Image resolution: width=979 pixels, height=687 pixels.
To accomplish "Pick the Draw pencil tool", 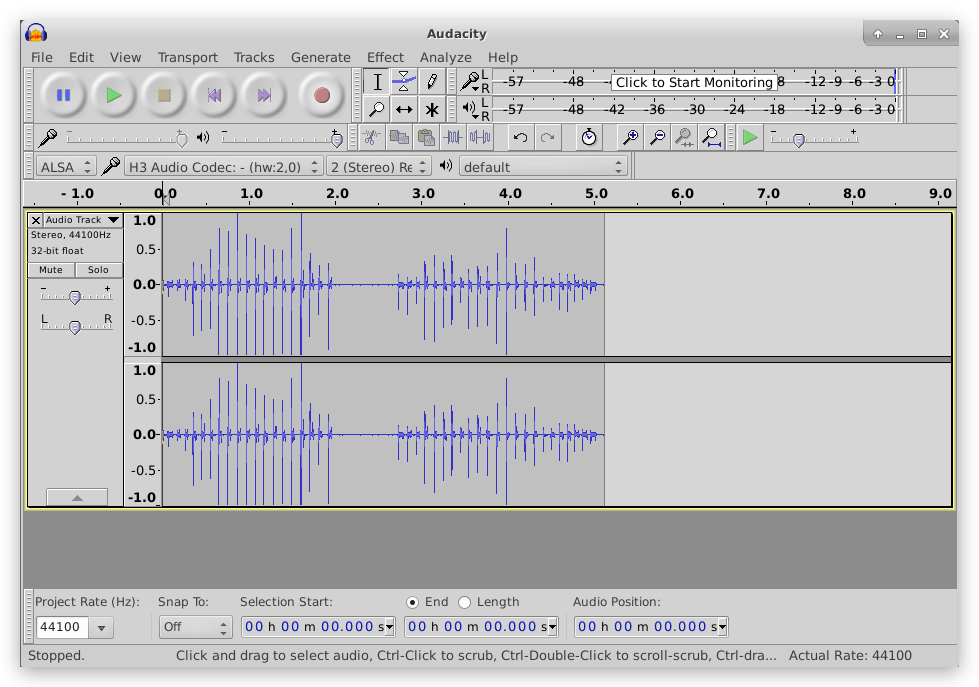I will (x=431, y=82).
